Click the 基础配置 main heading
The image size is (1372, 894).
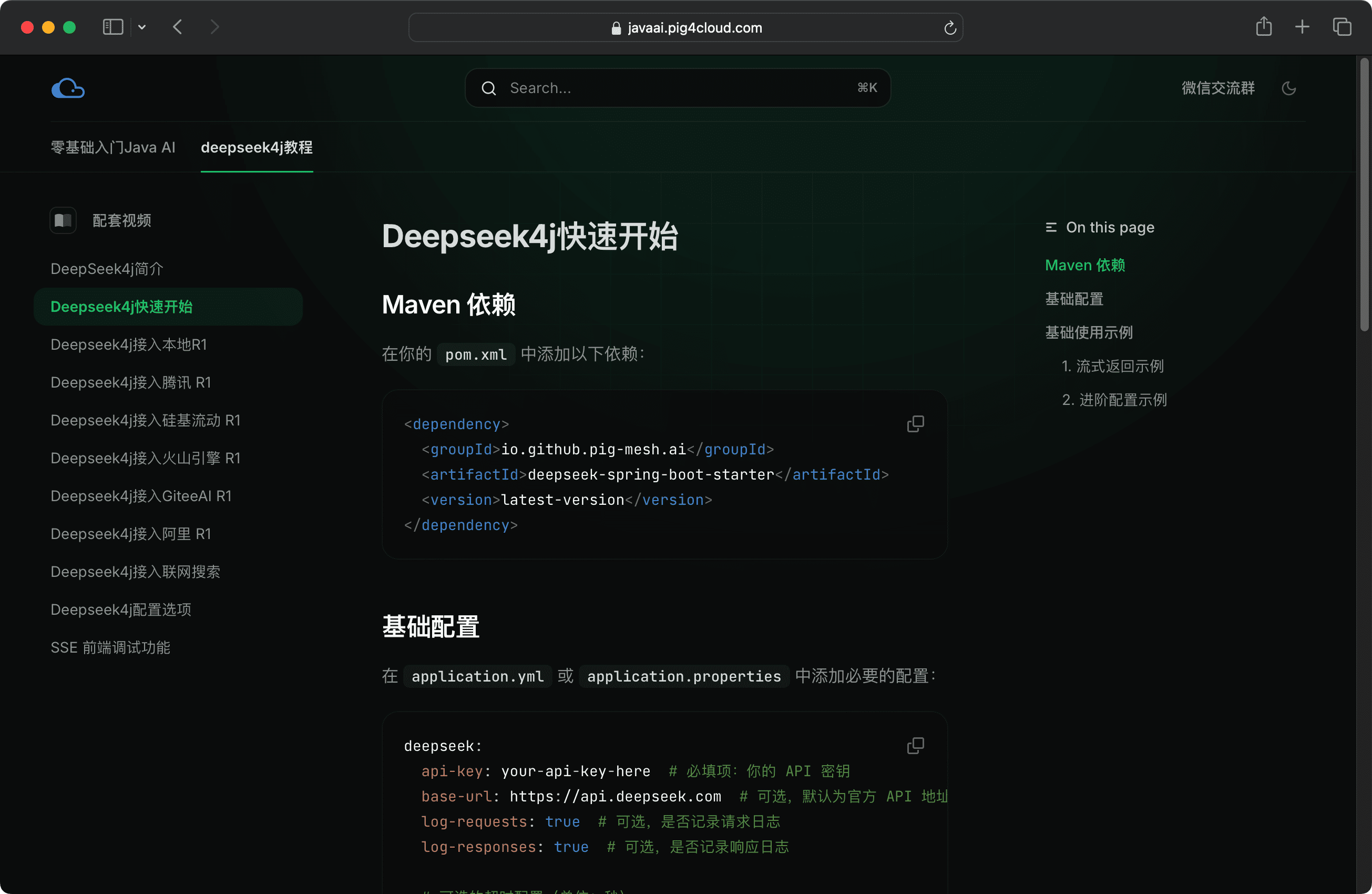tap(431, 626)
